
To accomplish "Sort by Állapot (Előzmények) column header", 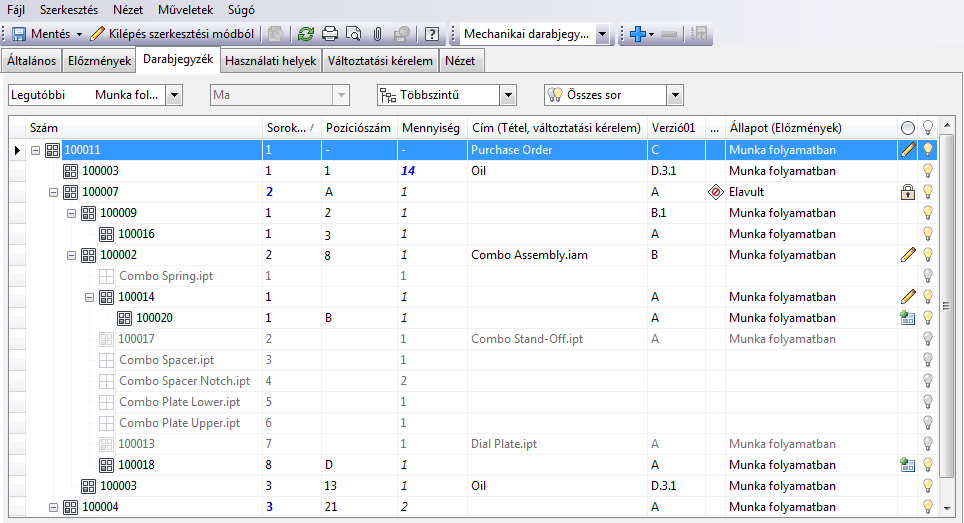I will [x=811, y=128].
